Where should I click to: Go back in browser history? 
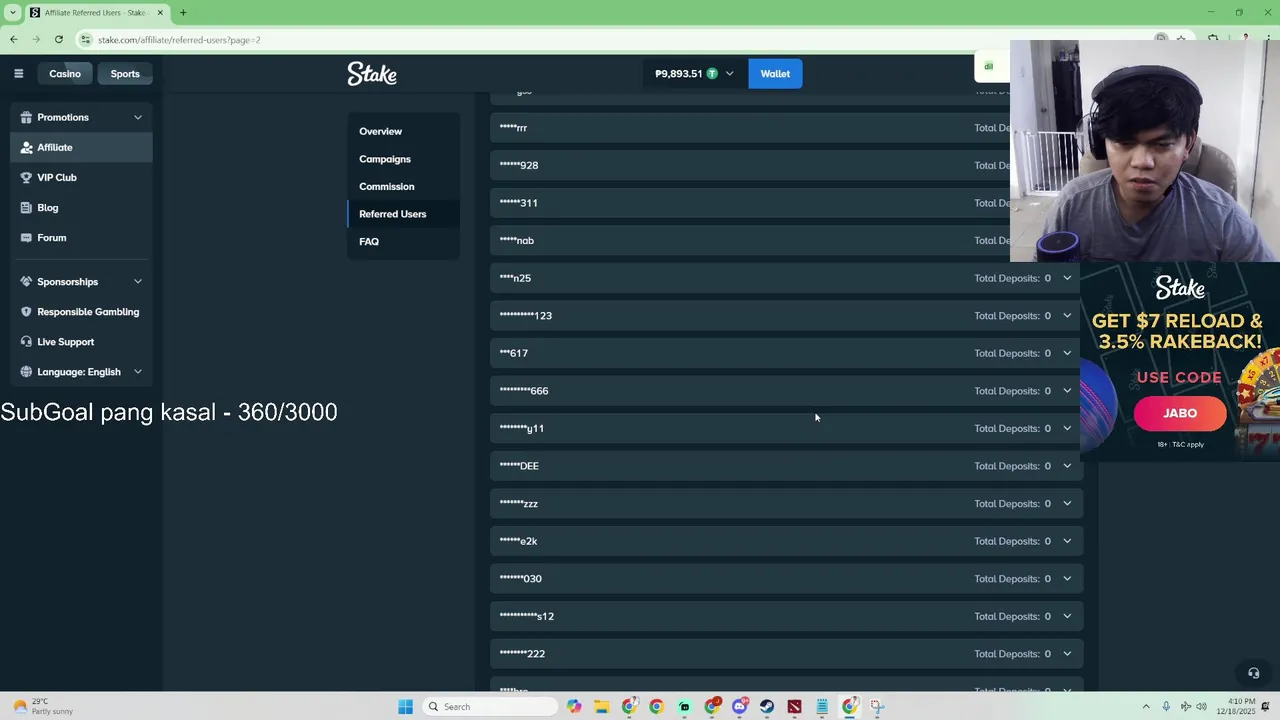13,39
